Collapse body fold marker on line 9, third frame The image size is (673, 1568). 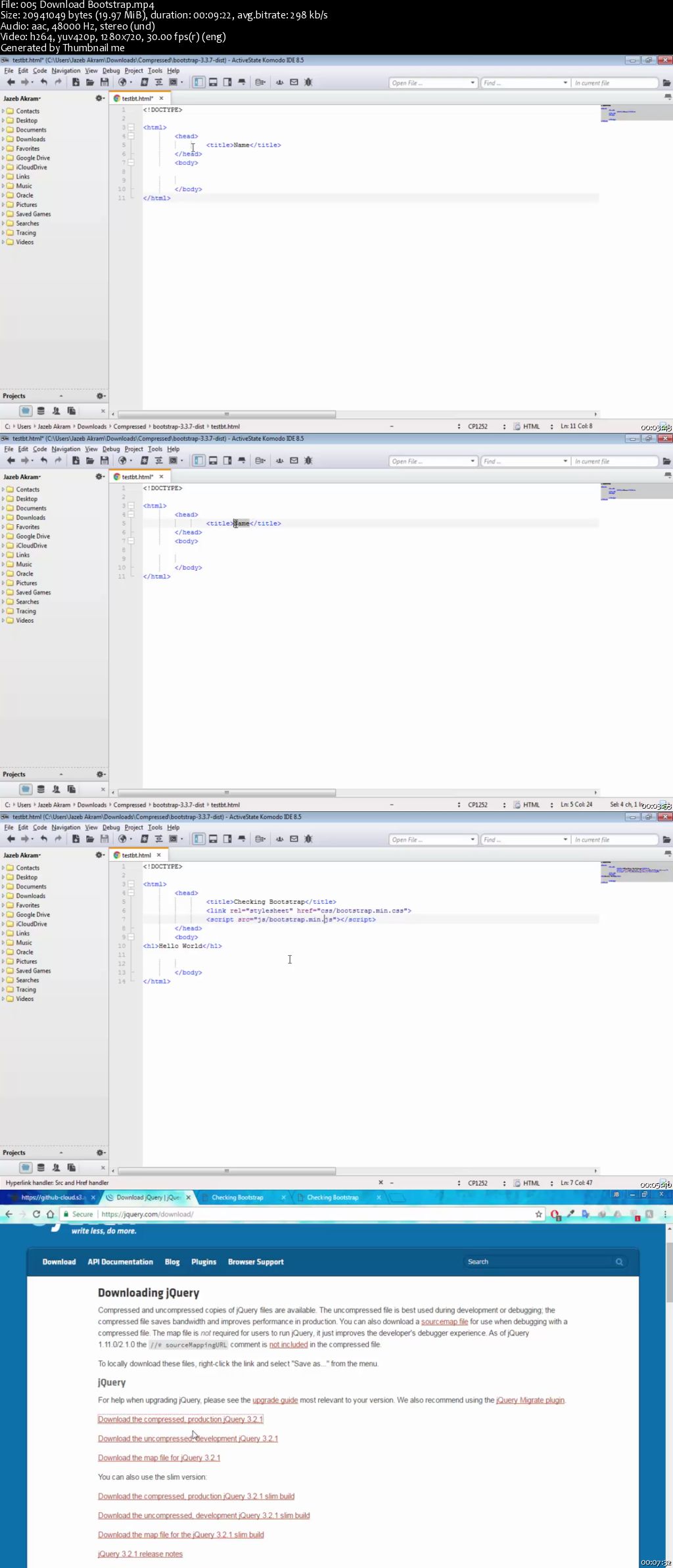click(x=131, y=937)
